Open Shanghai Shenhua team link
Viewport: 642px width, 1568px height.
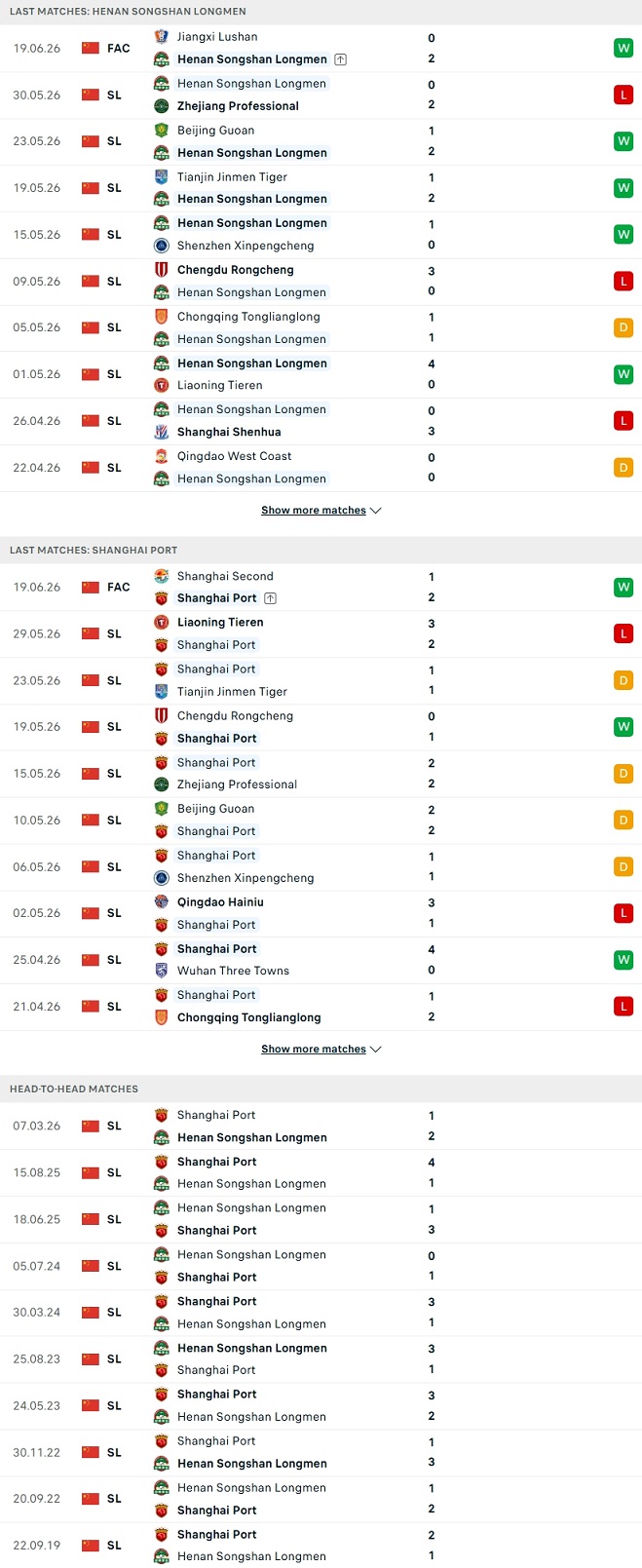229,433
